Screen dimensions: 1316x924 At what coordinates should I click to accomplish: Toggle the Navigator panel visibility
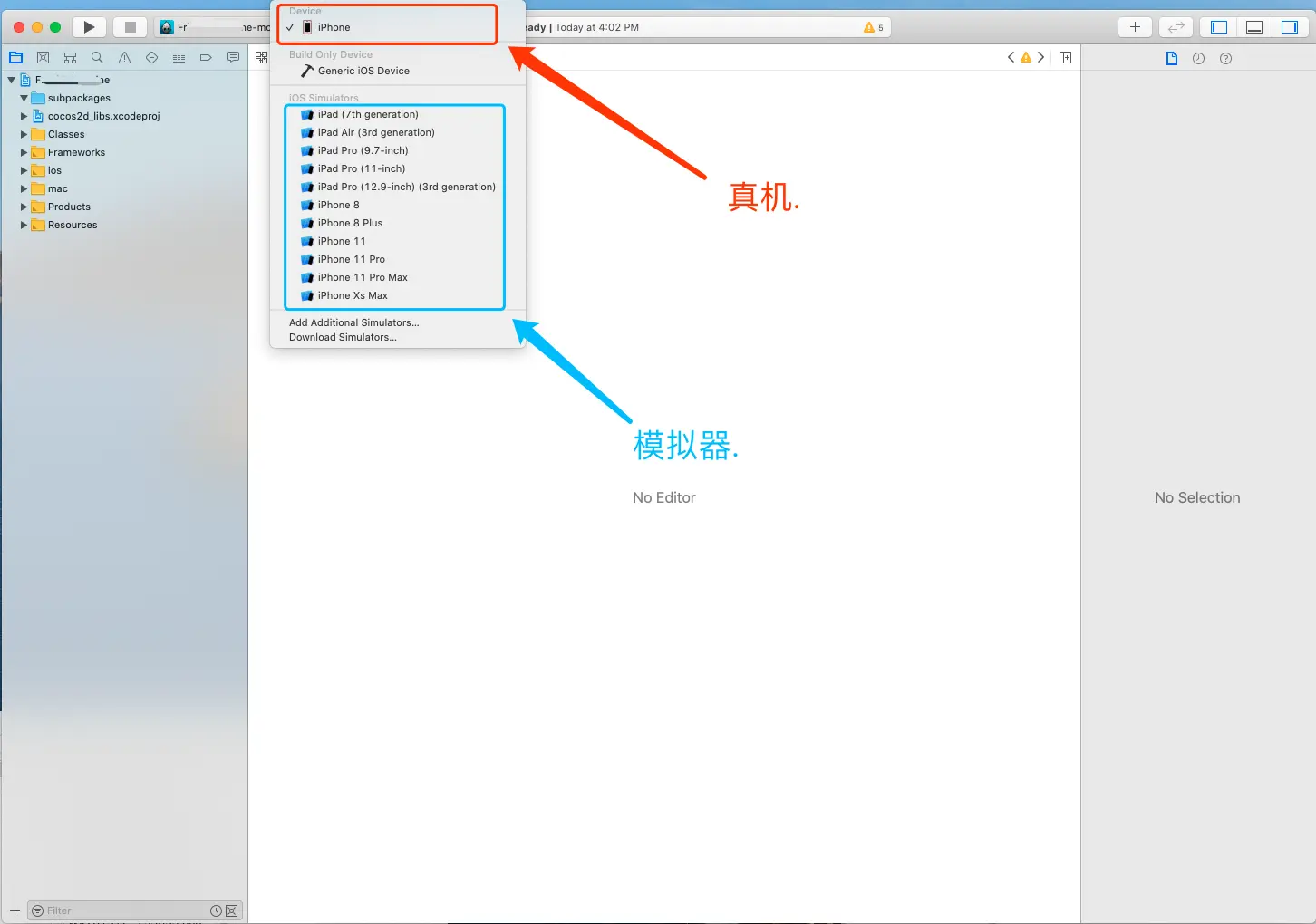[x=1219, y=27]
